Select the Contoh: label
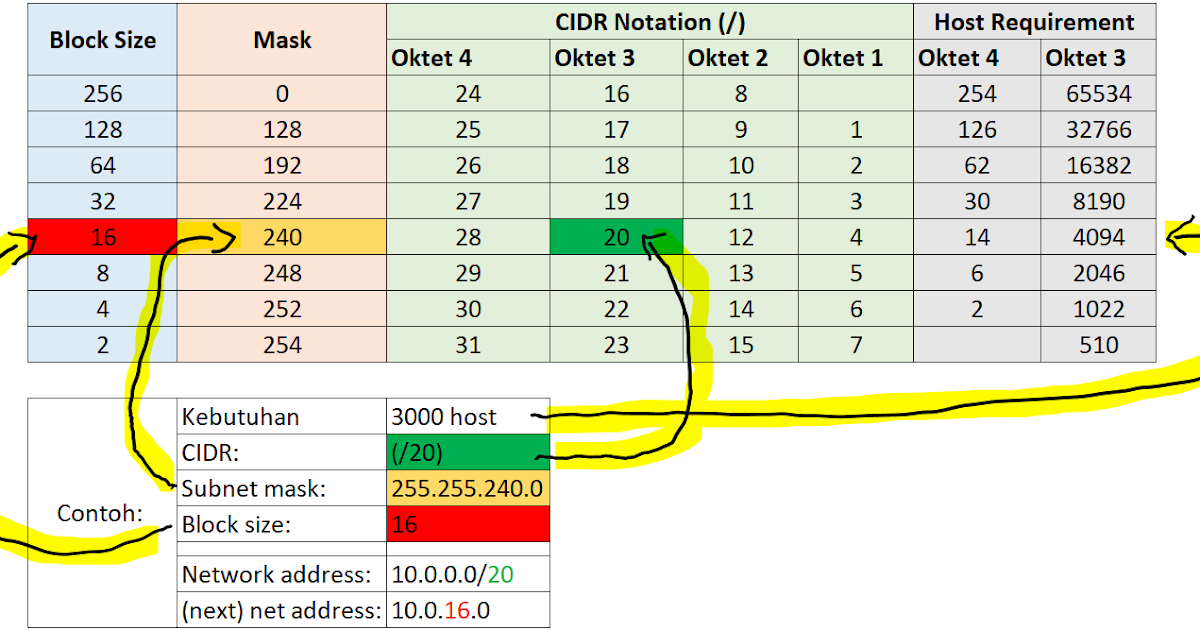The width and height of the screenshot is (1200, 630). coord(101,514)
